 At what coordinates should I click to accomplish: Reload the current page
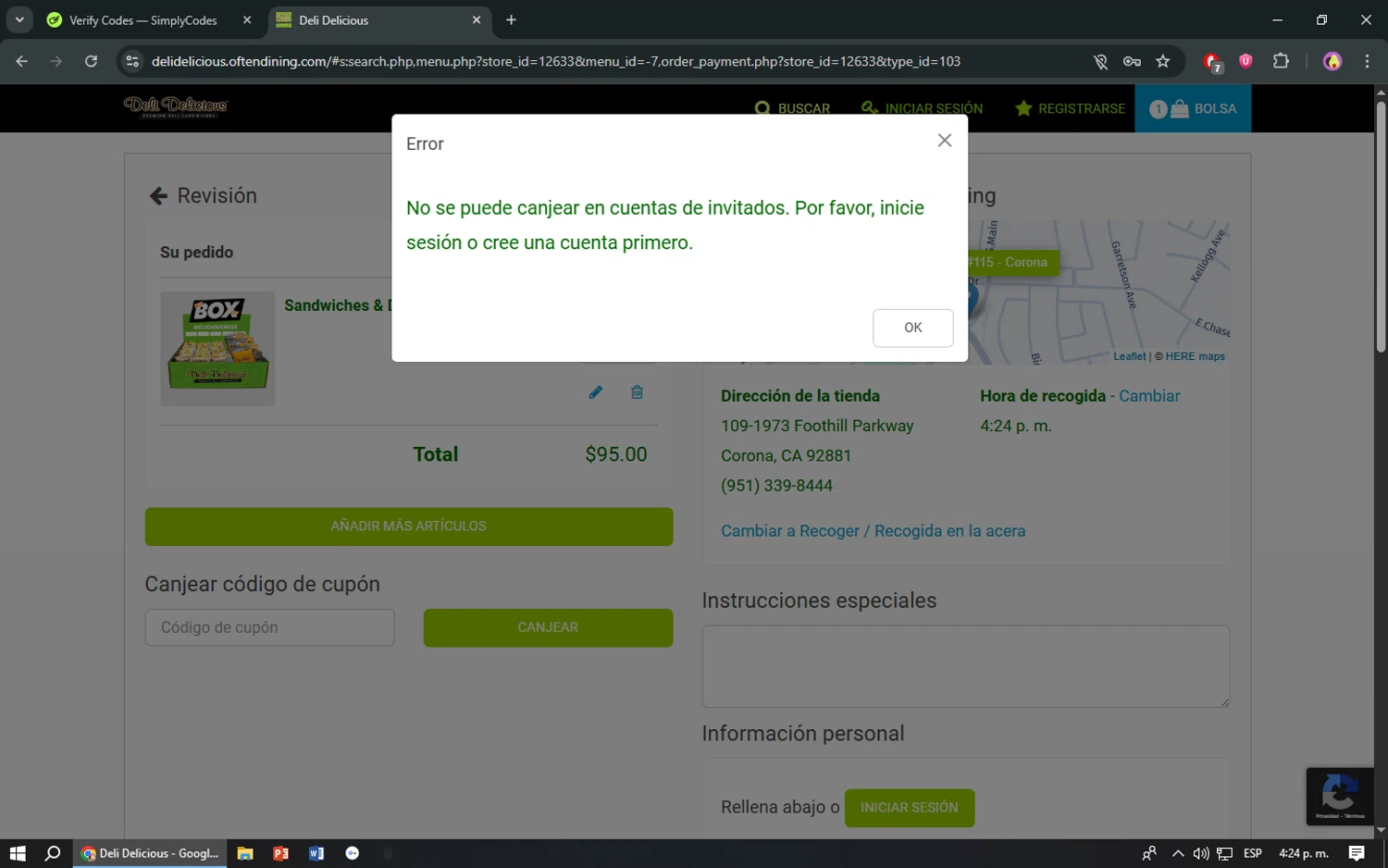coord(91,61)
